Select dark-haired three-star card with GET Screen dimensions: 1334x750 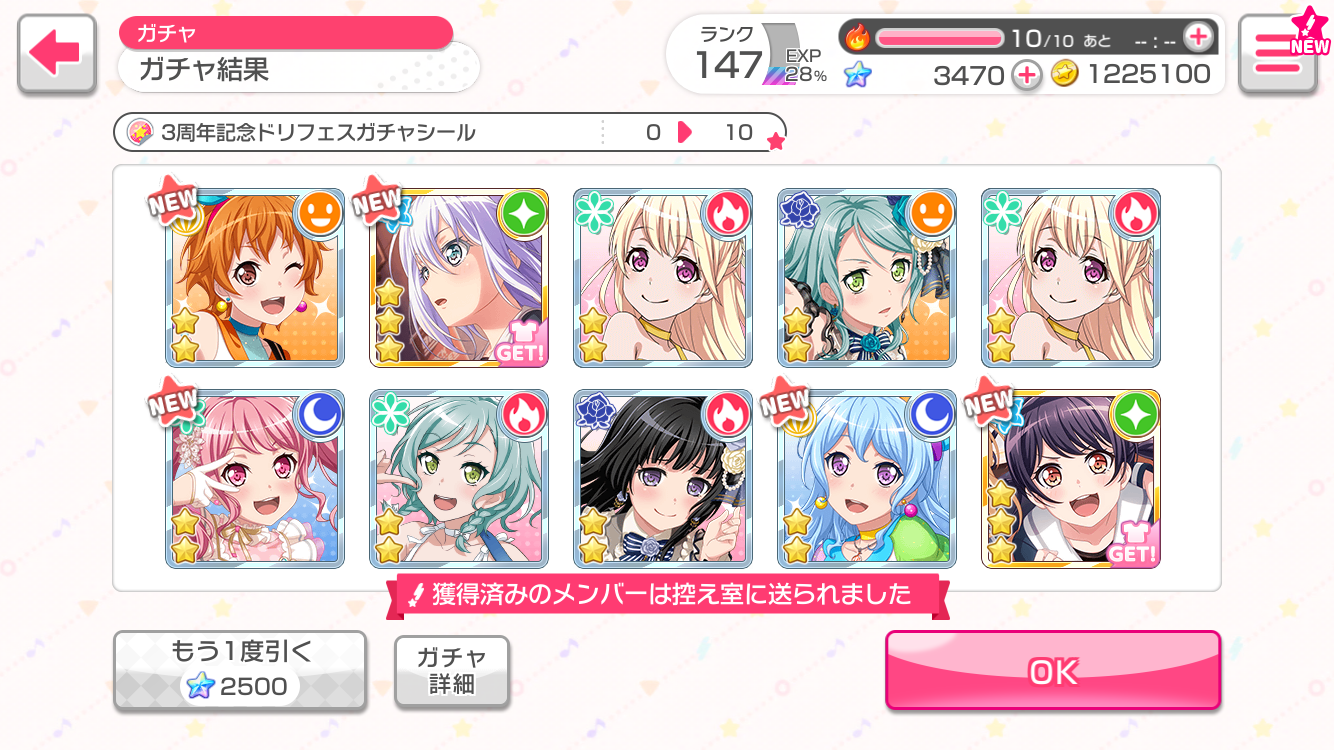point(1071,479)
